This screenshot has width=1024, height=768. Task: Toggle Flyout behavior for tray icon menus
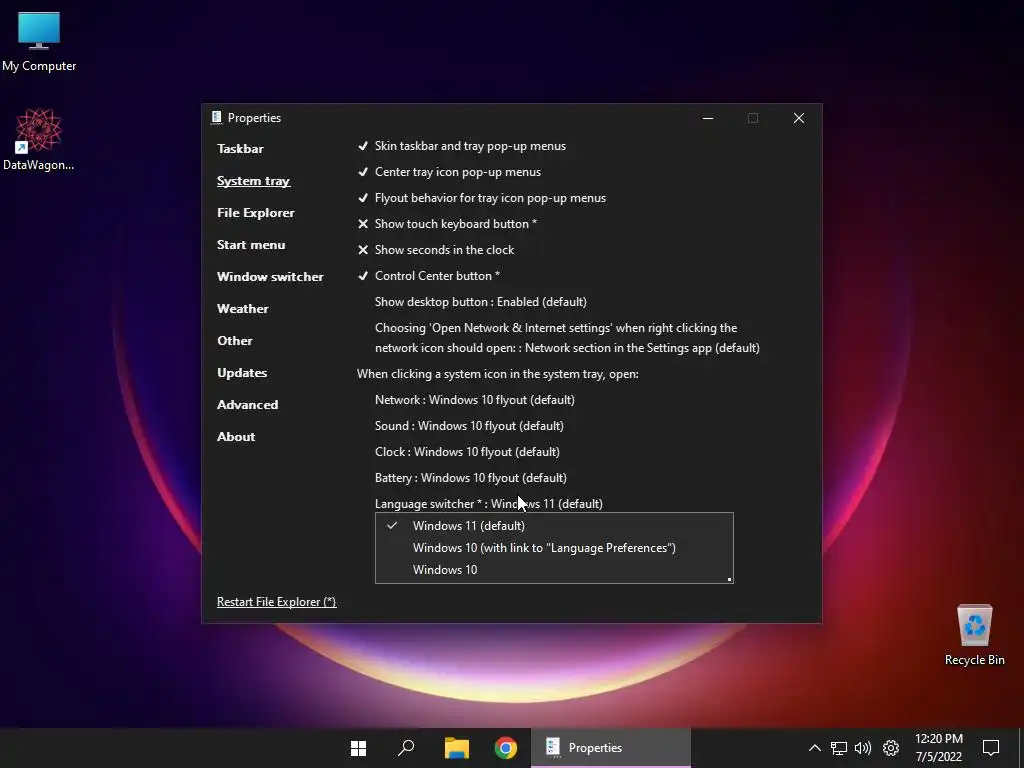(x=482, y=199)
